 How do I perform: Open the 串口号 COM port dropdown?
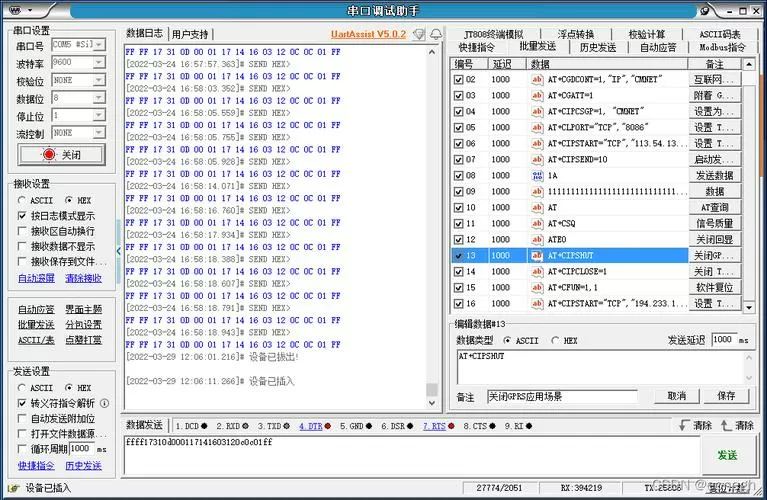[99, 45]
